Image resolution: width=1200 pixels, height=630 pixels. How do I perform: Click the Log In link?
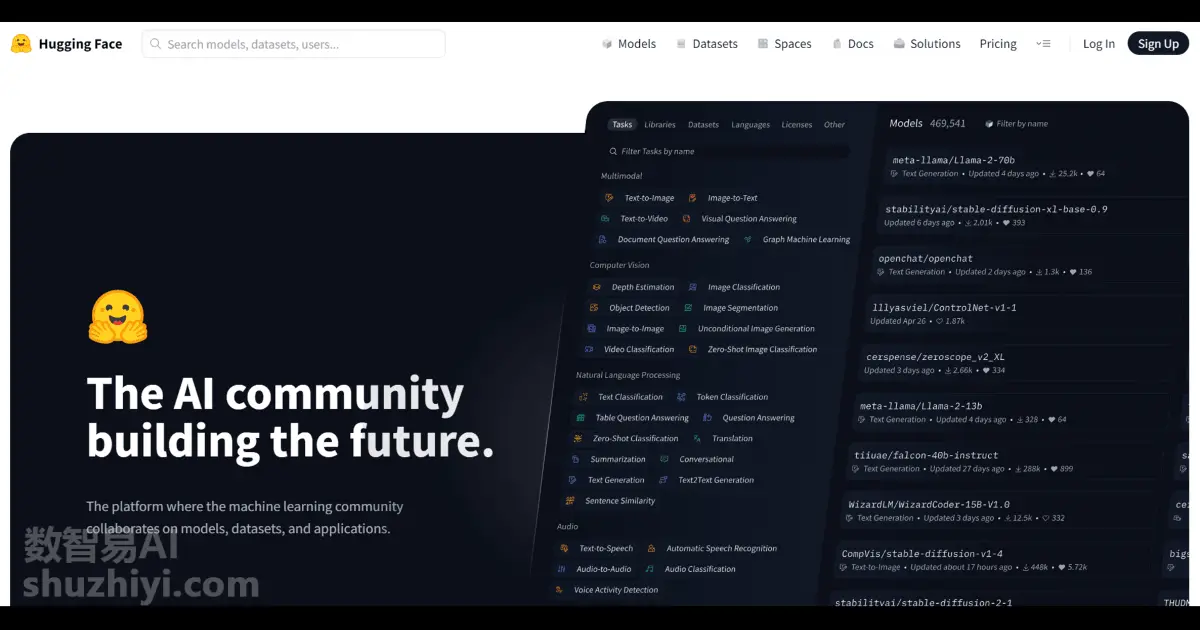[1099, 44]
